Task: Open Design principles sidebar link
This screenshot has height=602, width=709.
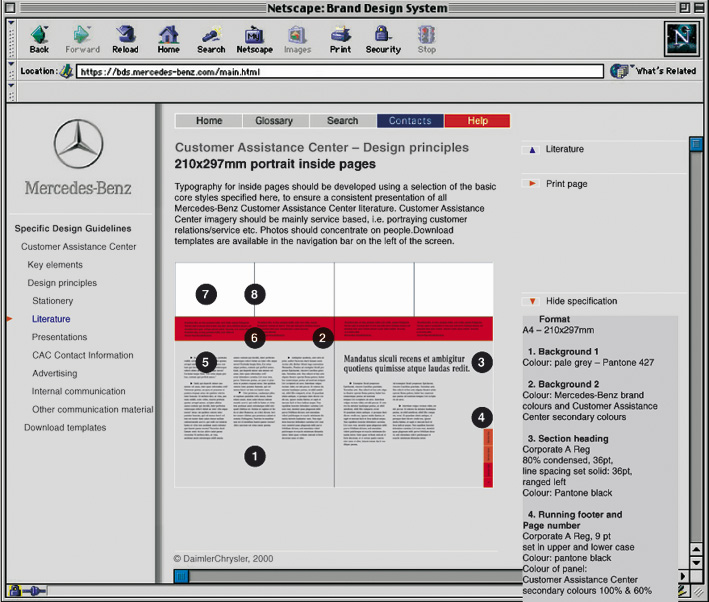Action: (x=62, y=283)
